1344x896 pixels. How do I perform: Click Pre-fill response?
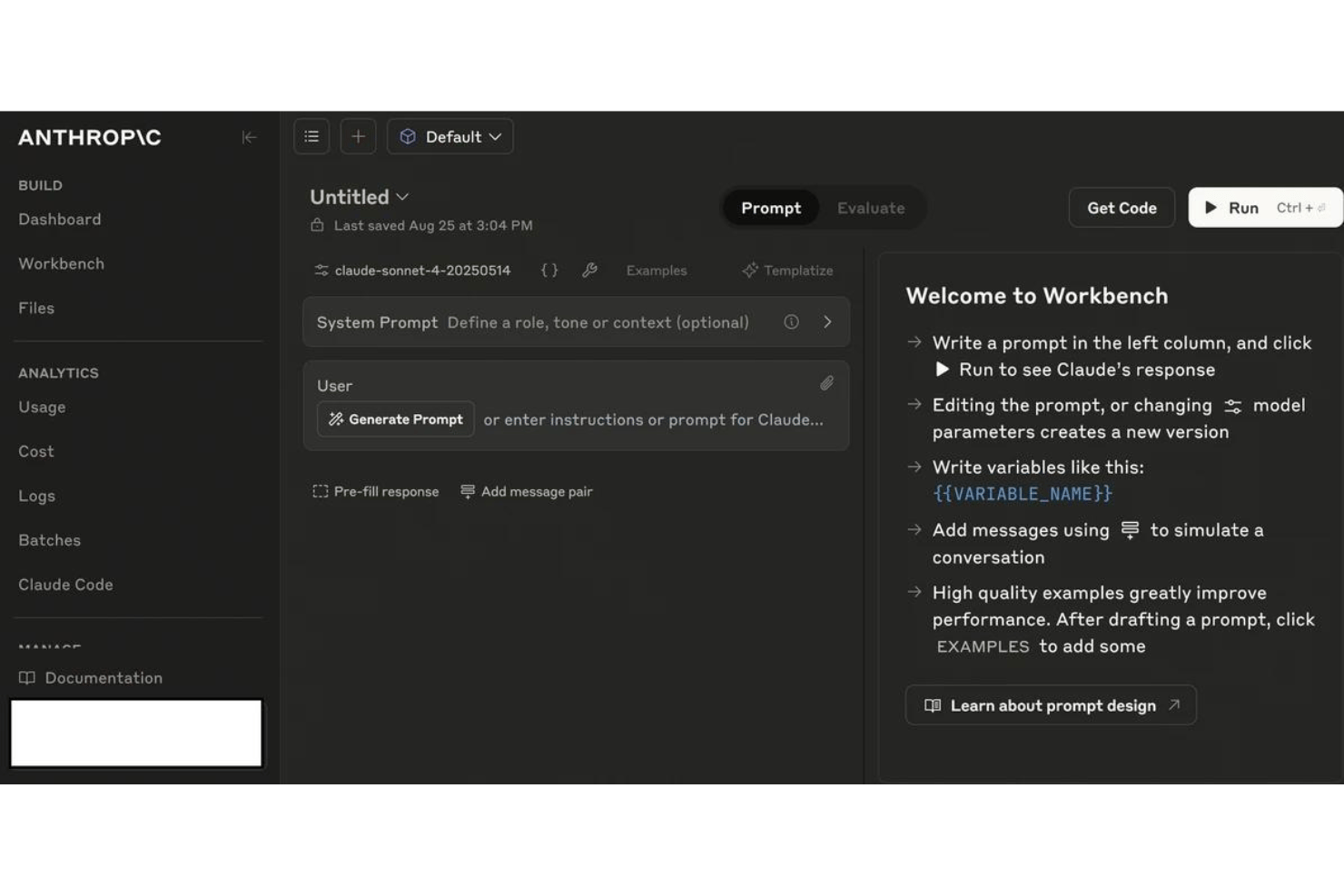tap(376, 491)
